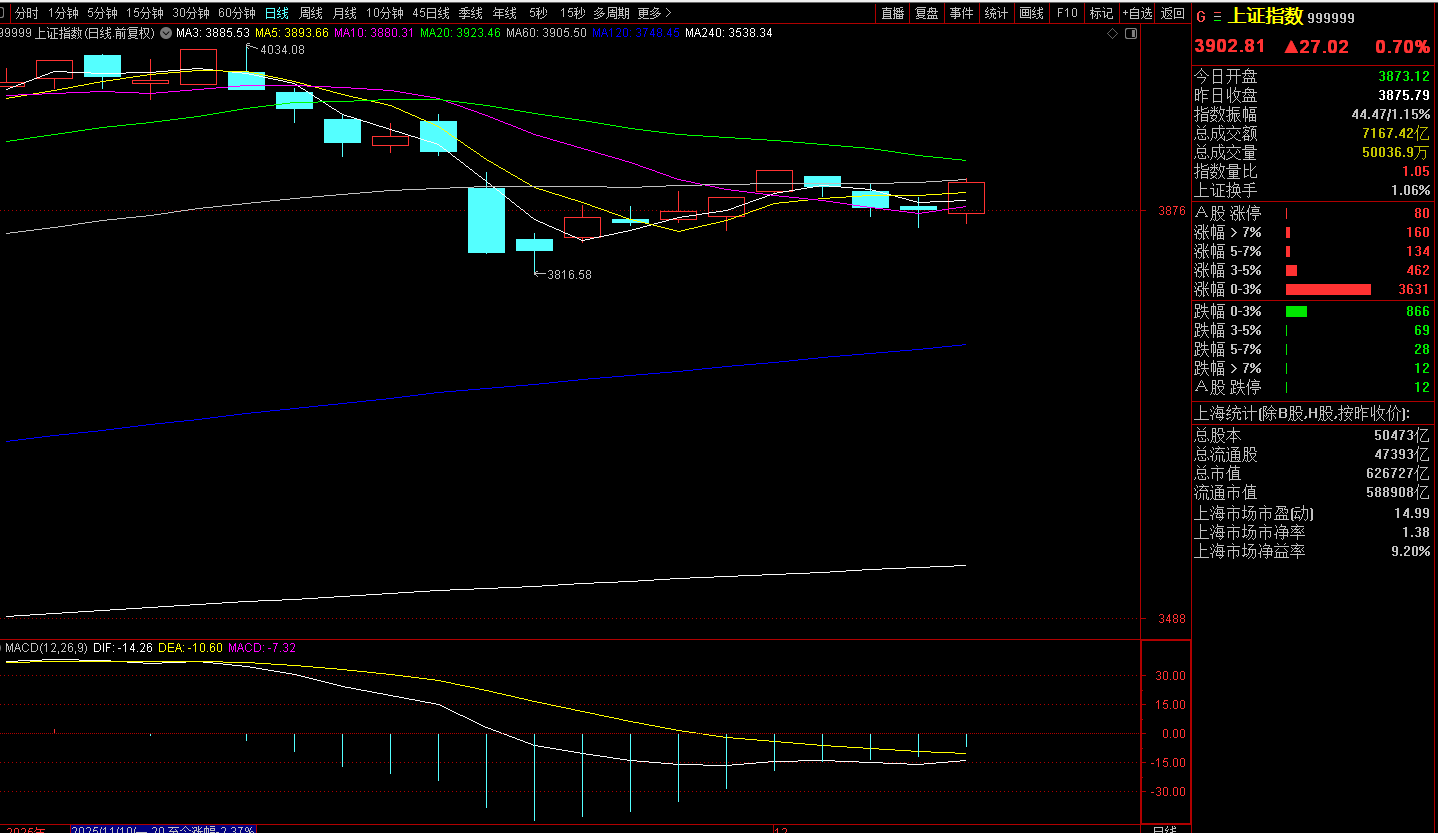
Task: Expand the 更多 periods menu
Action: (x=654, y=13)
